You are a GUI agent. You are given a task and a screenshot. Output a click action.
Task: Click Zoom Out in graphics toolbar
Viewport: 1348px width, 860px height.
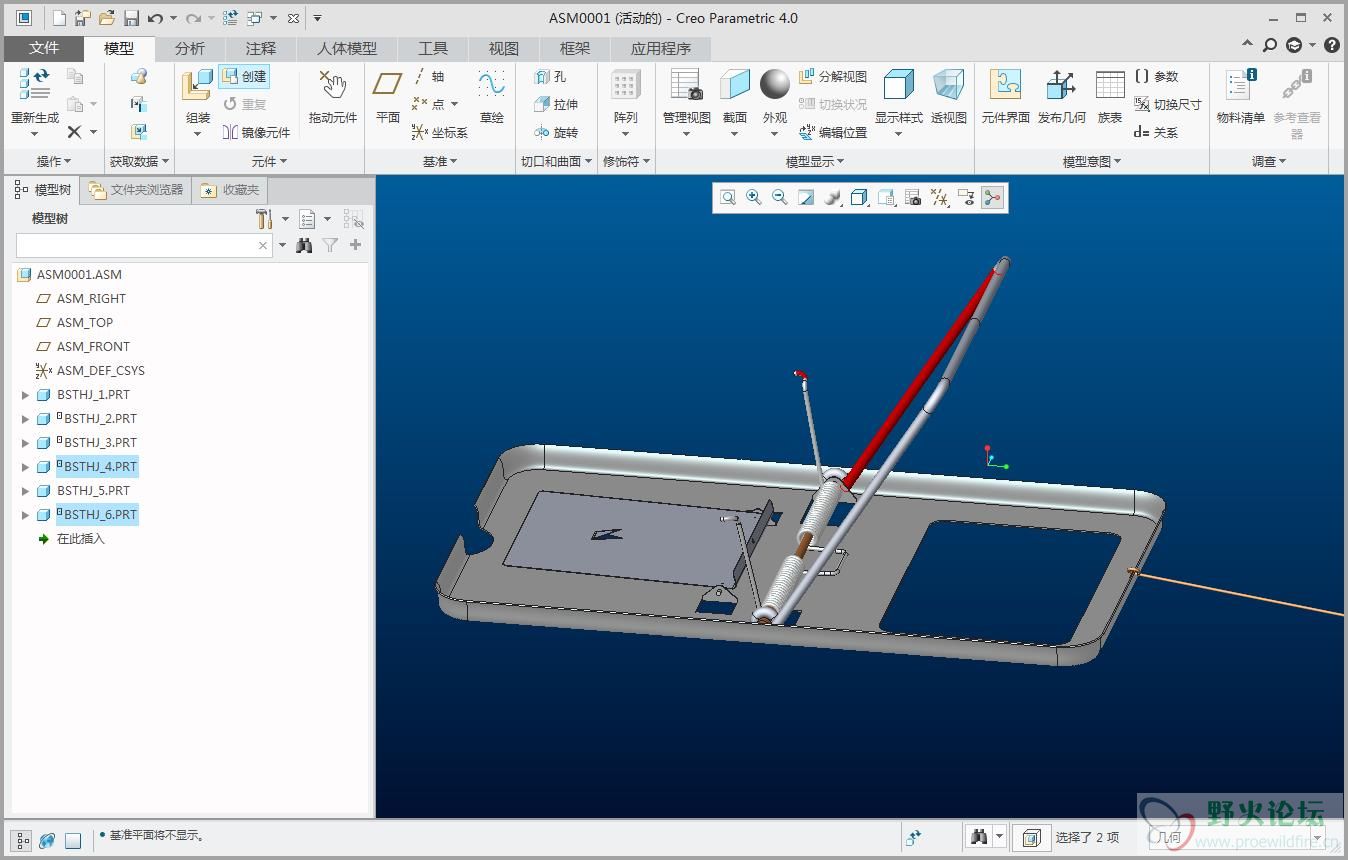click(780, 198)
